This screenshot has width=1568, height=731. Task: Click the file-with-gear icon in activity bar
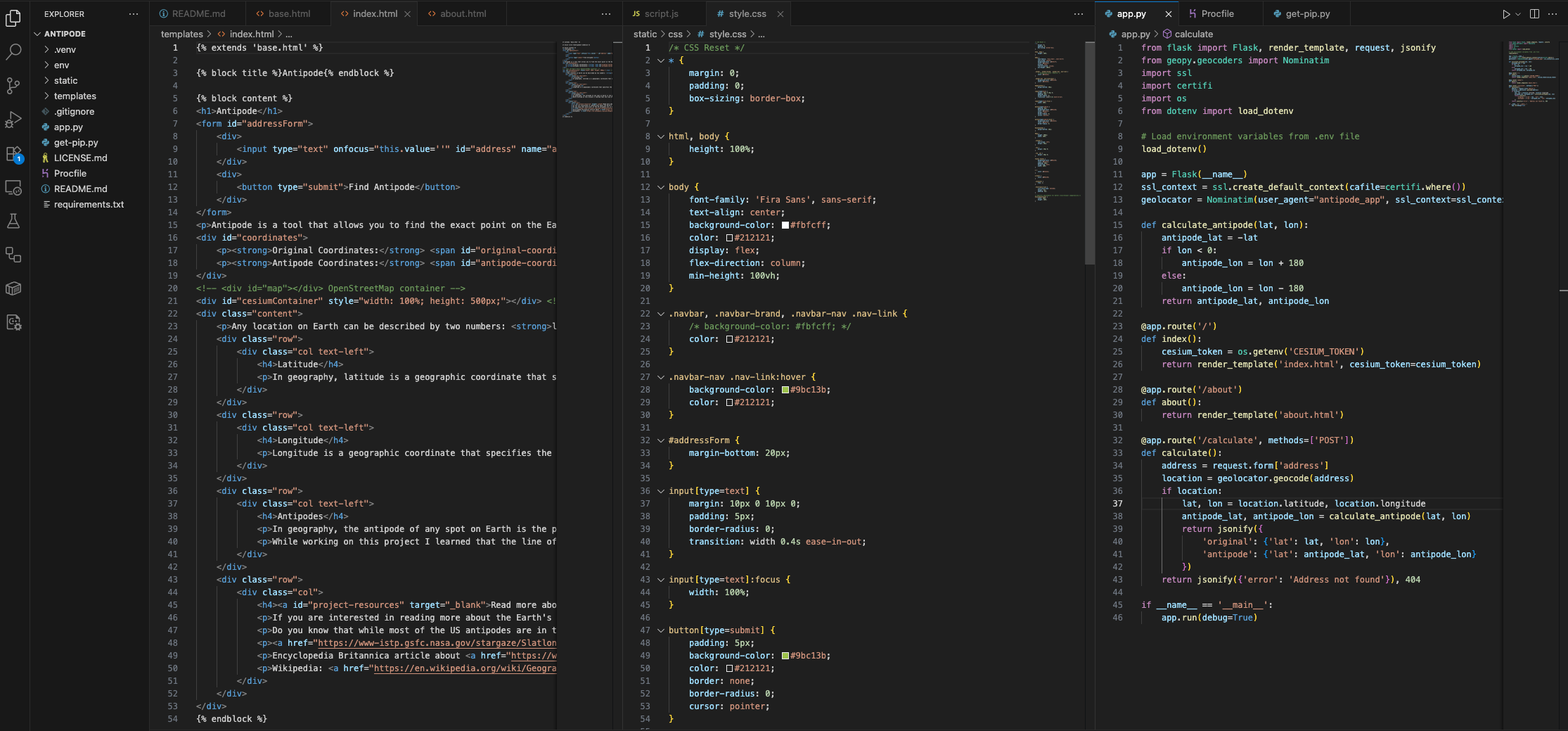click(13, 323)
